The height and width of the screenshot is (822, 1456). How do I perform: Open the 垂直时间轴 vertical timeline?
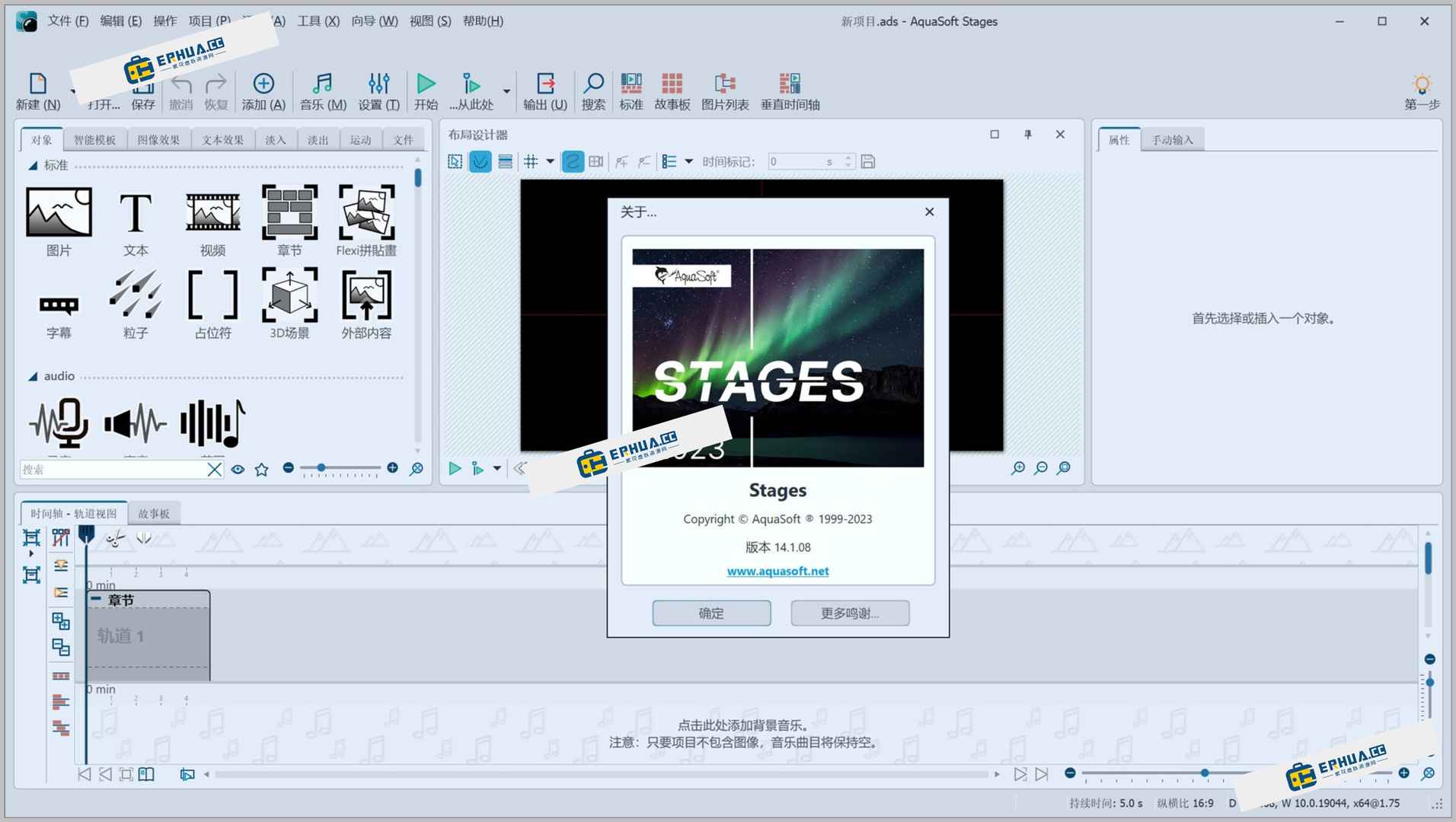pyautogui.click(x=790, y=91)
